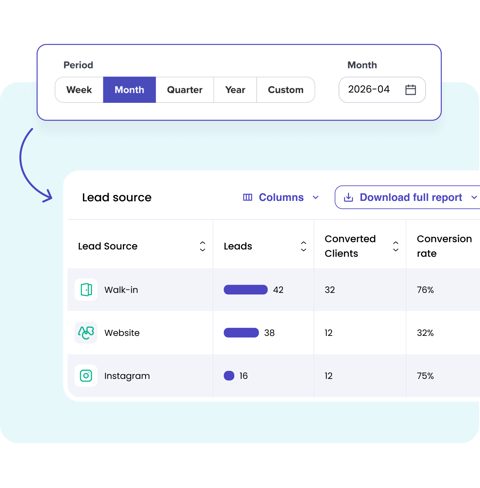Viewport: 480px width, 488px height.
Task: Click the Lead Source column header text
Action: click(108, 246)
